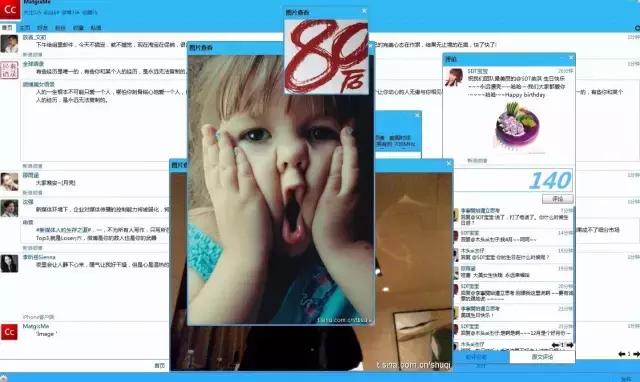Image resolution: width=640 pixels, height=382 pixels.
Task: Click the iPhone客户端 source link
Action: (38, 317)
